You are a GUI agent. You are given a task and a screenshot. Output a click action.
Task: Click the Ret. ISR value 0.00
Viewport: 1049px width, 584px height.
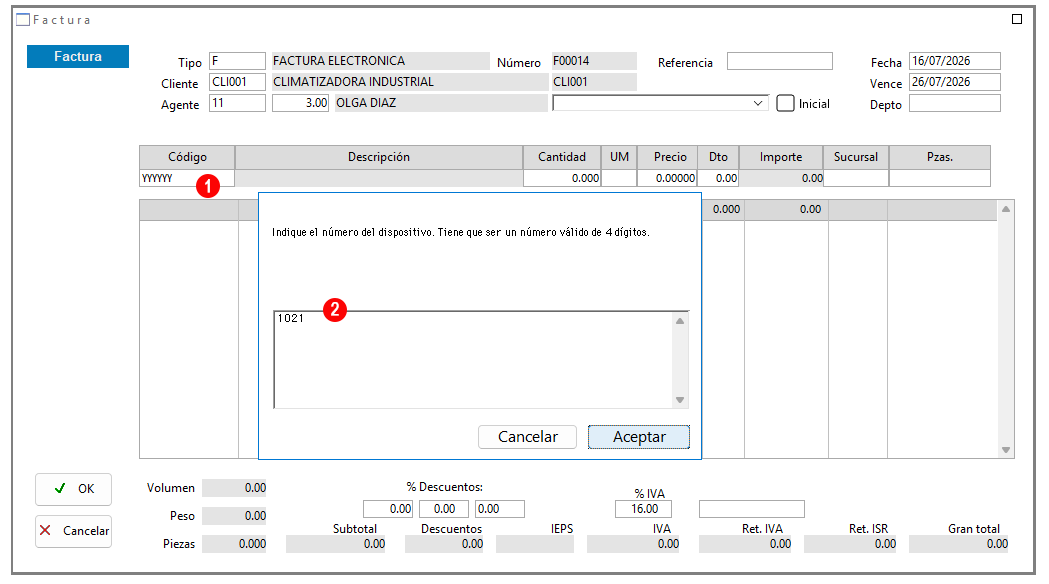(850, 544)
